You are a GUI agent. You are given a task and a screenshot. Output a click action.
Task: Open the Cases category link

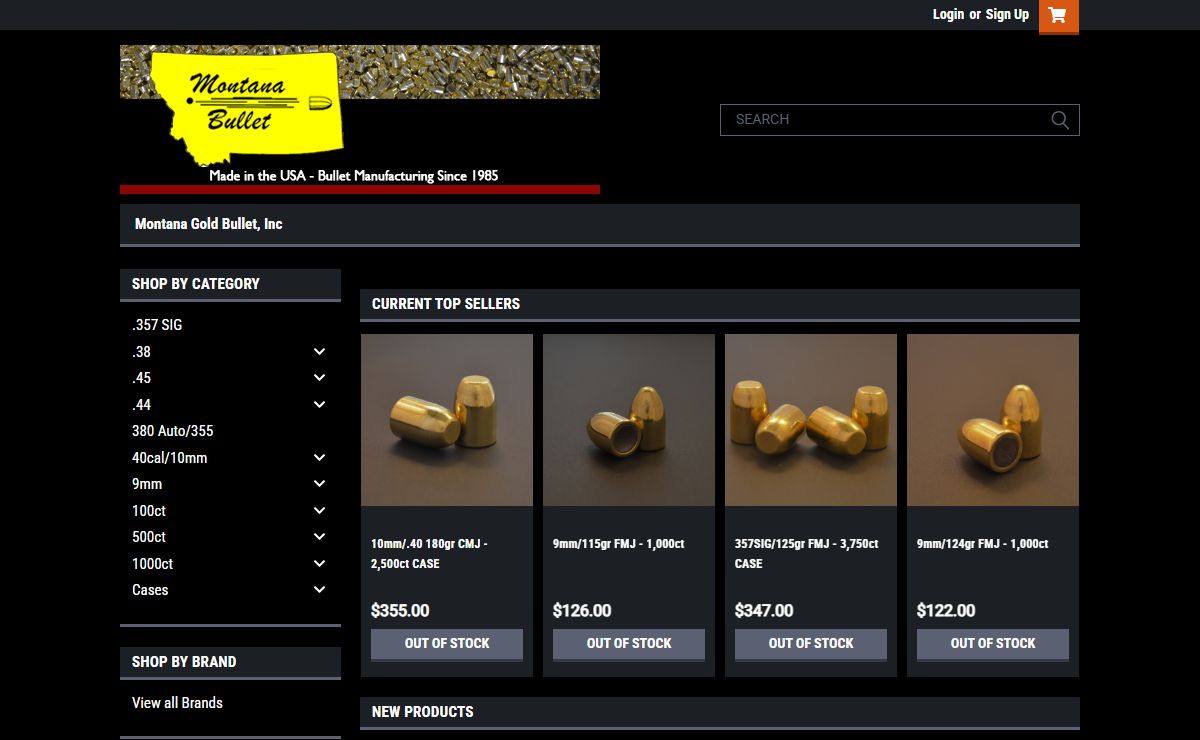[150, 590]
